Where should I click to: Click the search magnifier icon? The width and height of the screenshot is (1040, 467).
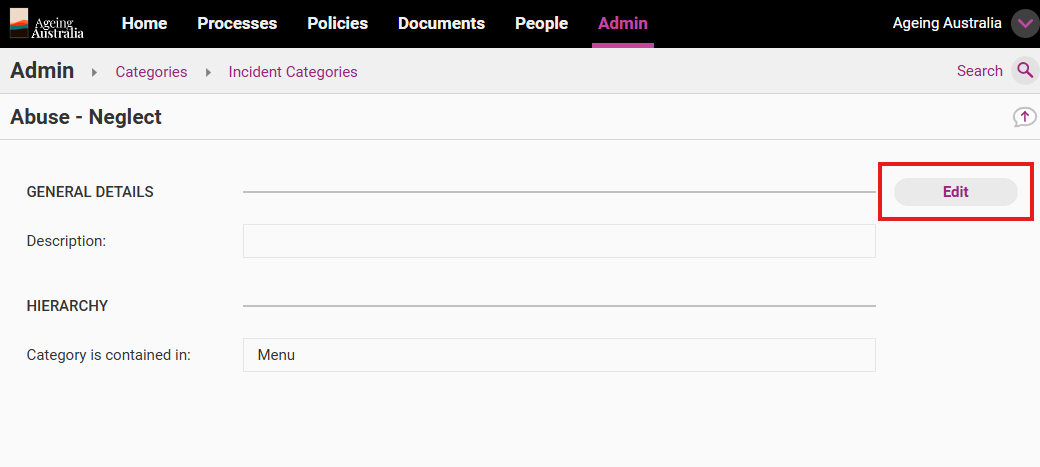[1024, 71]
